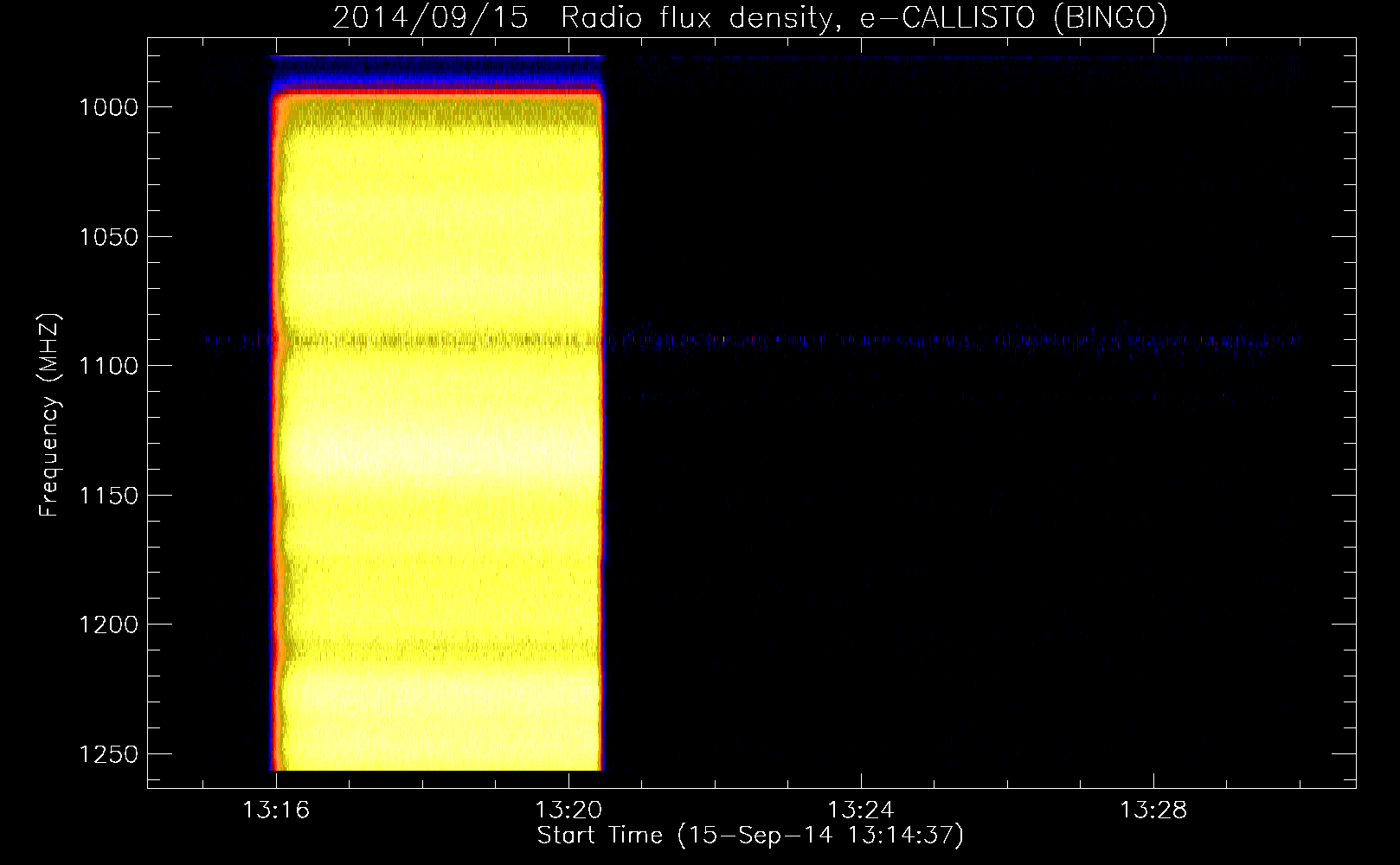This screenshot has height=865, width=1400.
Task: Click the 13:24 time tick label
Action: coord(861,811)
